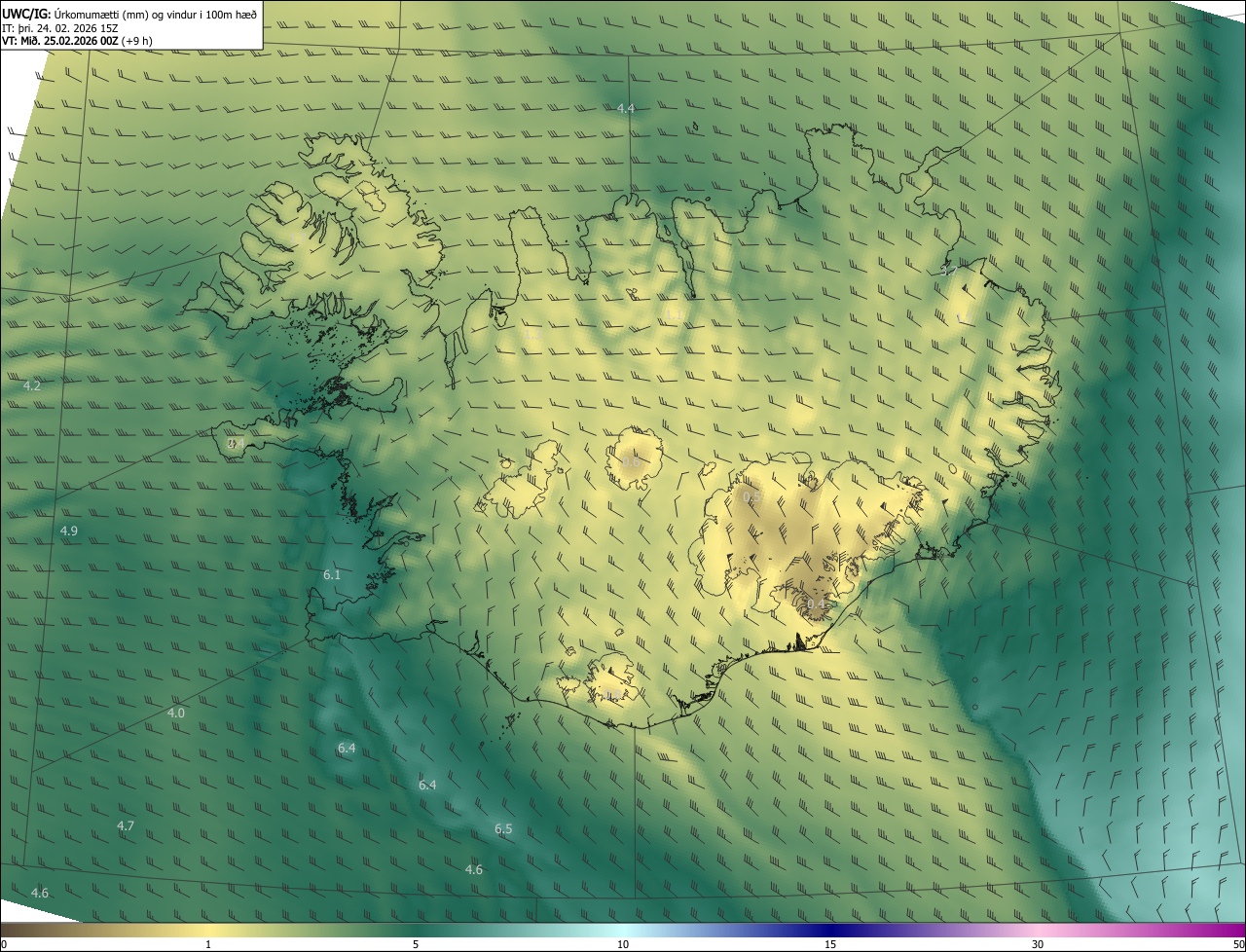
Task: Click the colorbar tick label 1
Action: [x=208, y=944]
